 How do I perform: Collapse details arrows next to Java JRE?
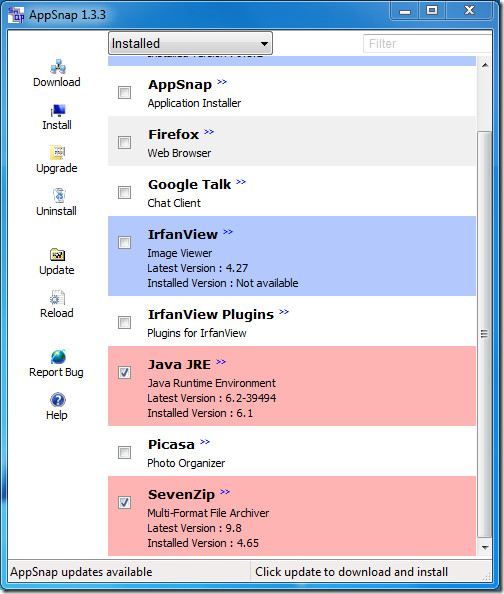coord(221,362)
